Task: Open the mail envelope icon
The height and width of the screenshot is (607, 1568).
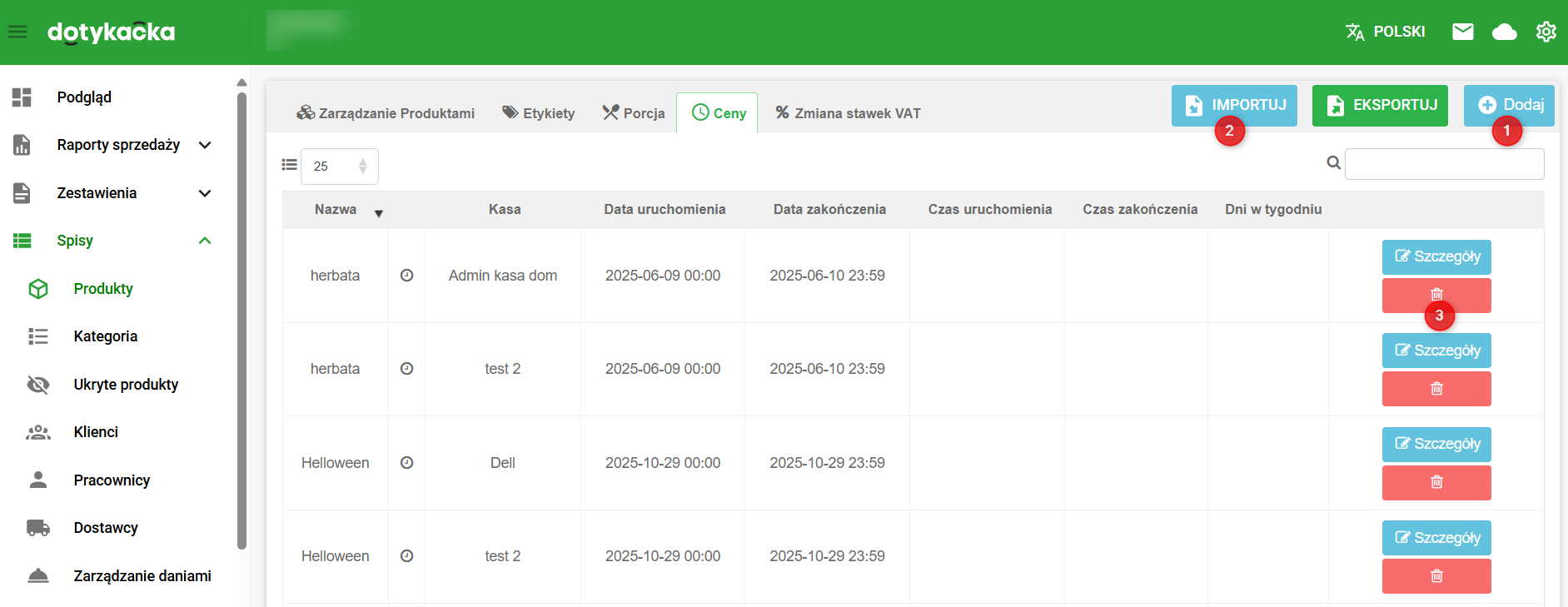Action: pyautogui.click(x=1462, y=32)
